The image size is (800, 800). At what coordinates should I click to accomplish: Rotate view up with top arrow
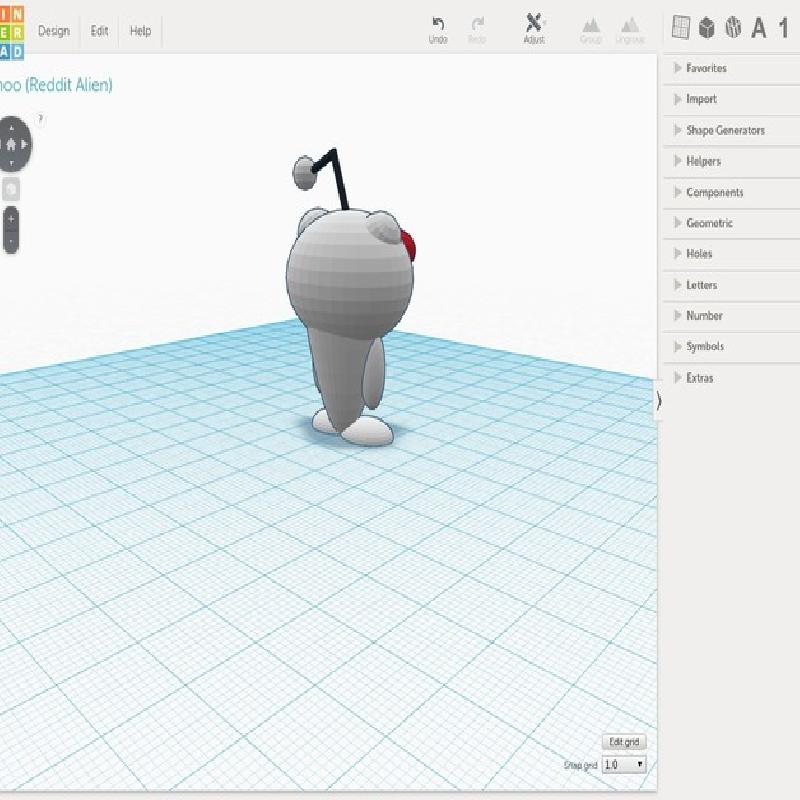(x=11, y=127)
